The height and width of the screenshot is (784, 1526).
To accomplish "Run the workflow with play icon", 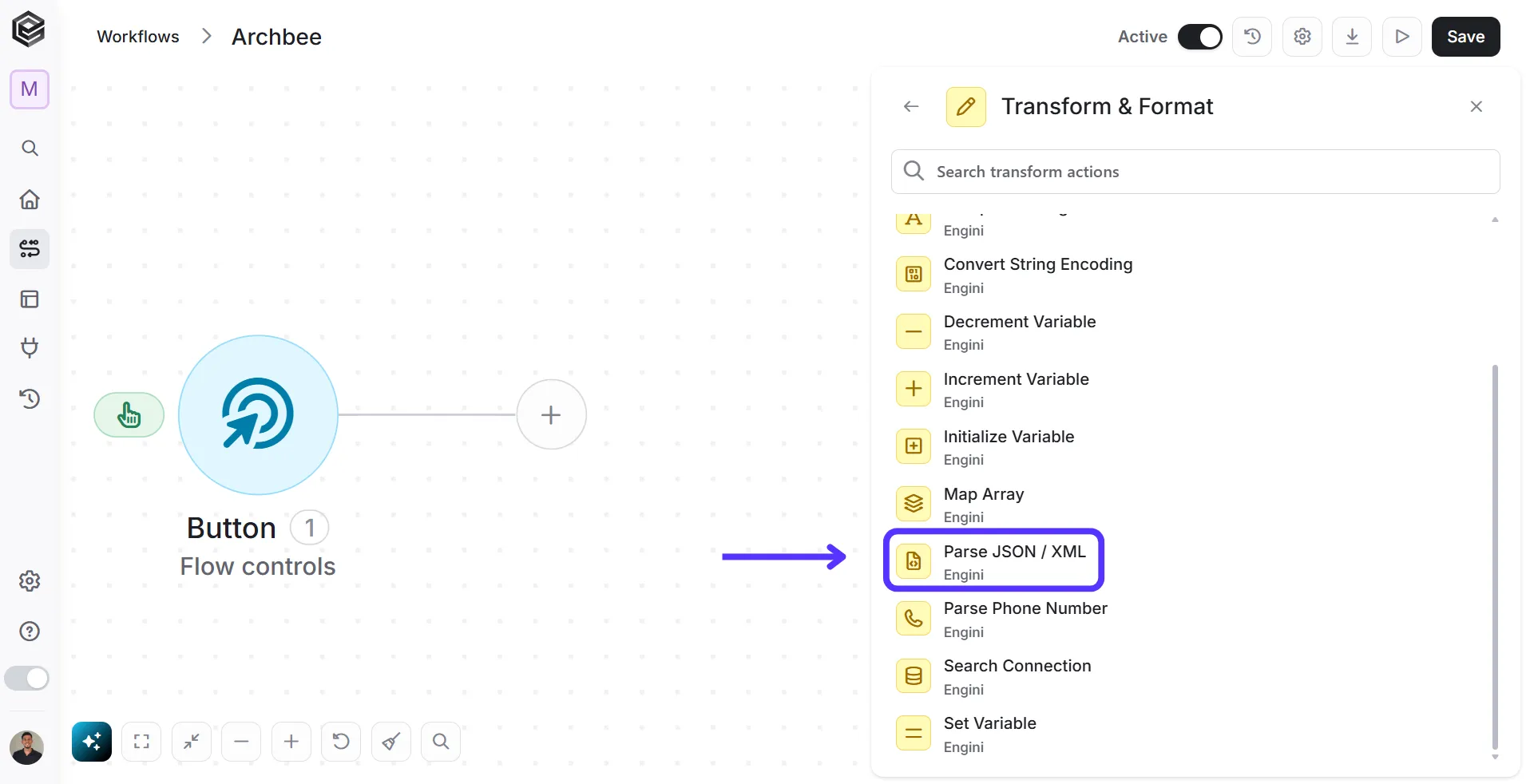I will [1402, 37].
